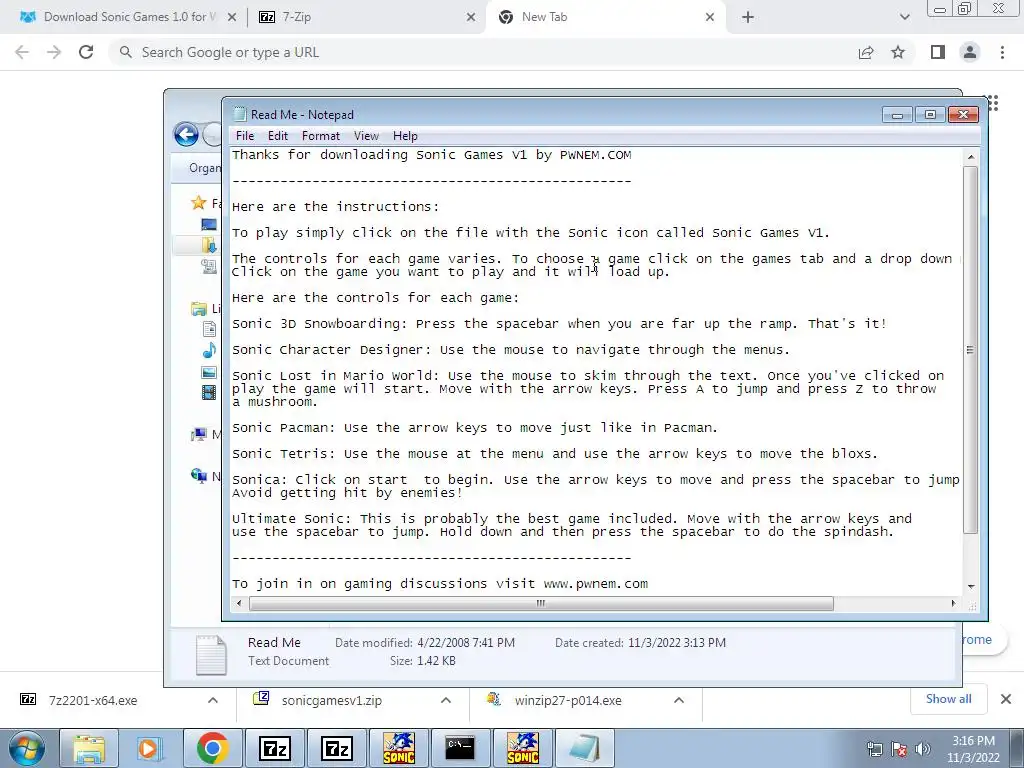Select the Favorites star in Explorer sidebar
The width and height of the screenshot is (1024, 768).
tap(199, 203)
